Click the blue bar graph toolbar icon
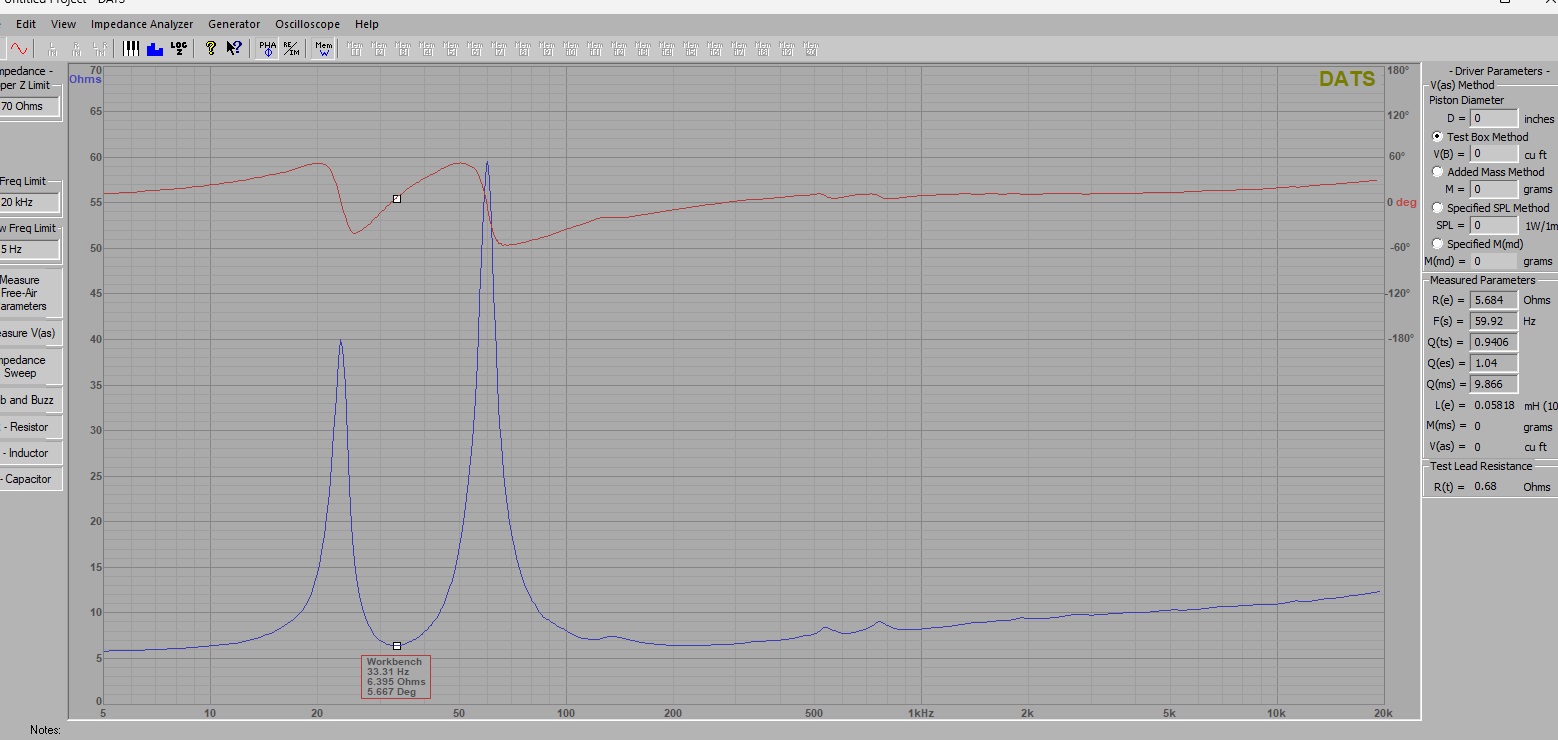The image size is (1558, 740). click(x=155, y=47)
